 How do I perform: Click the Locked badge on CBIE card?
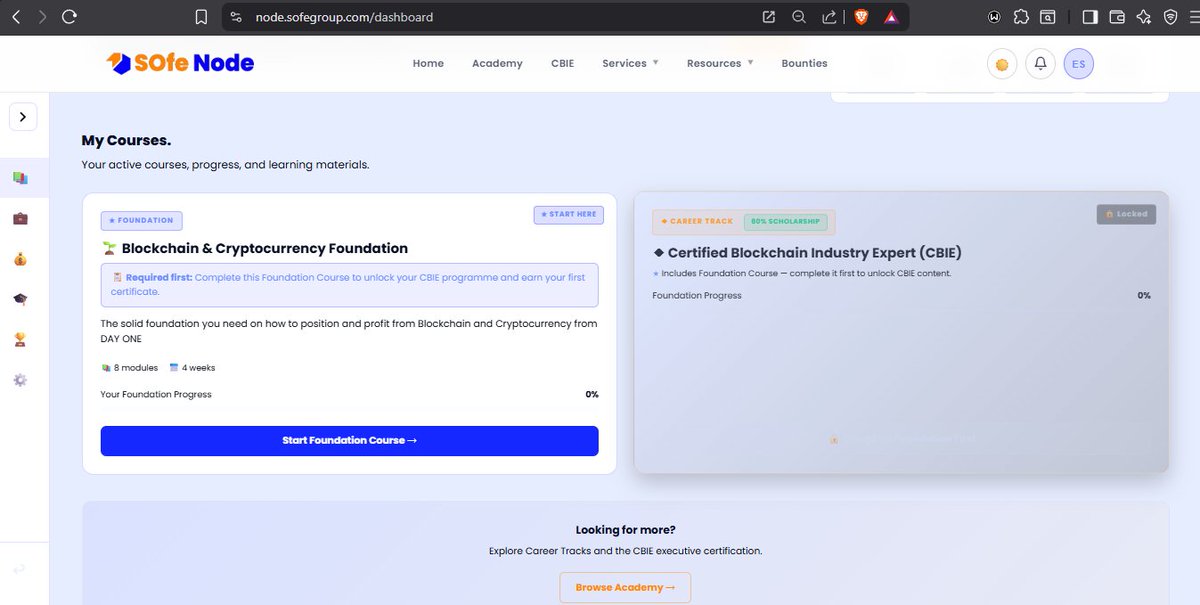(x=1126, y=214)
